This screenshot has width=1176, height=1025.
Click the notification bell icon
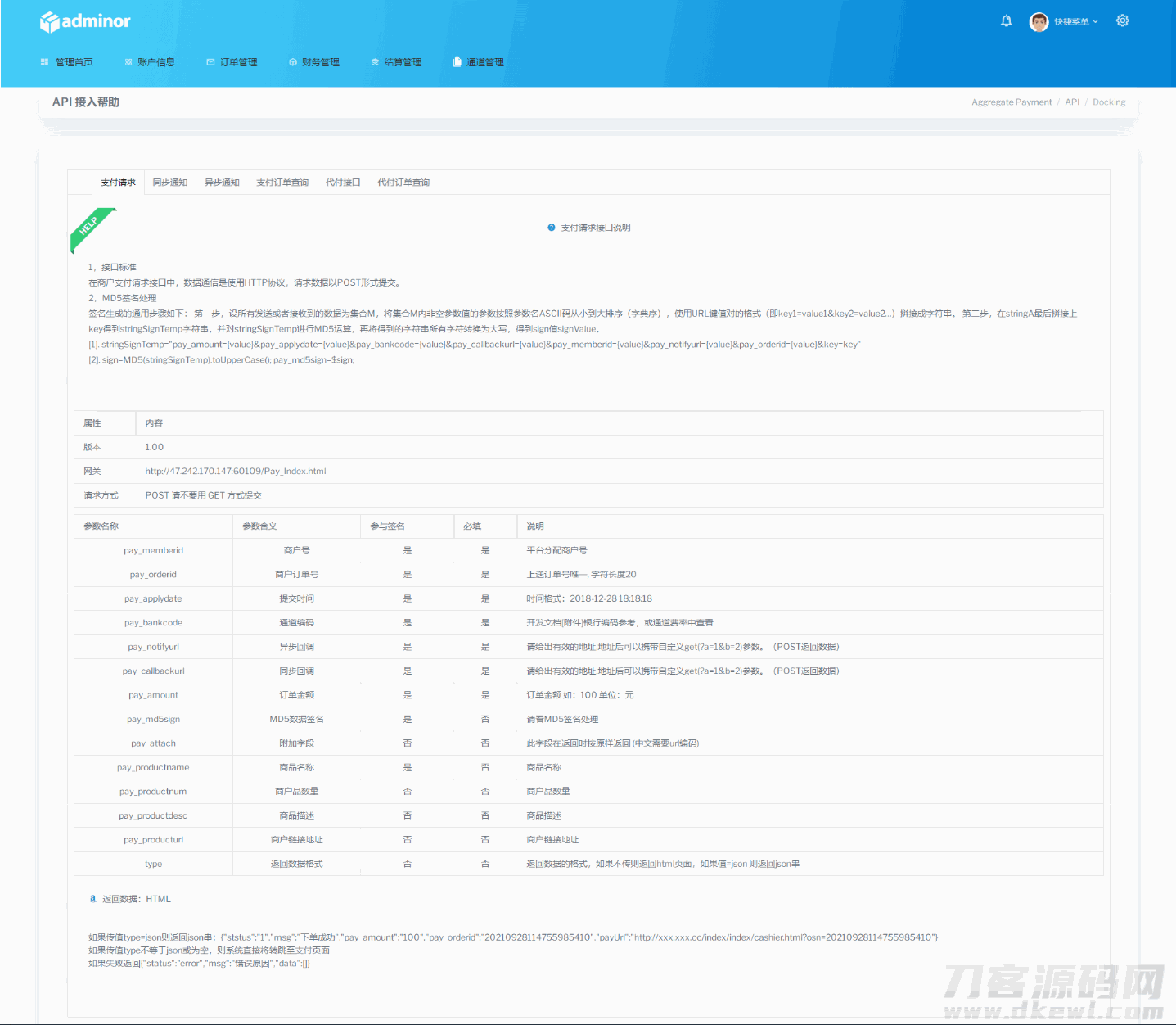click(1006, 21)
